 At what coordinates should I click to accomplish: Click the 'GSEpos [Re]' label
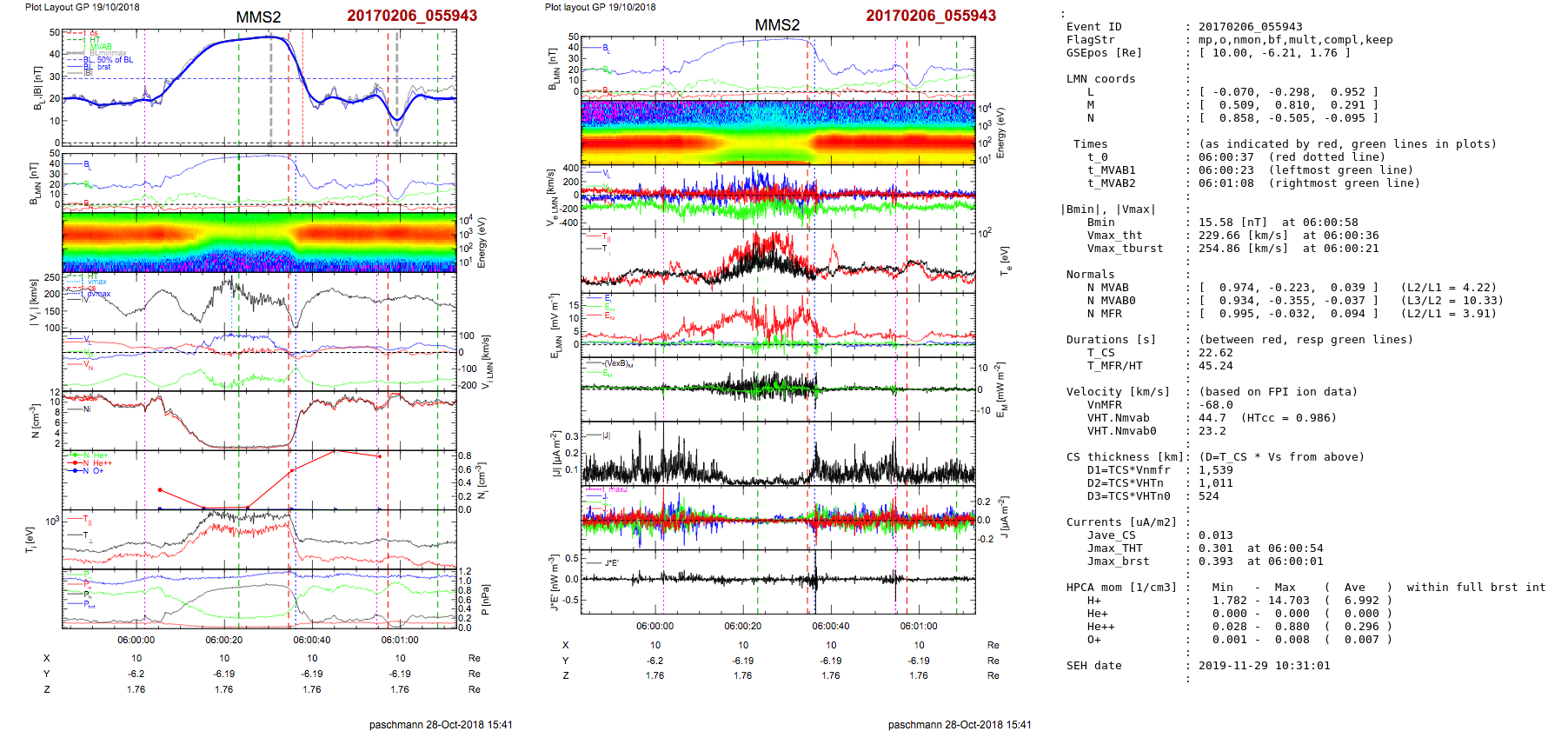1104,53
